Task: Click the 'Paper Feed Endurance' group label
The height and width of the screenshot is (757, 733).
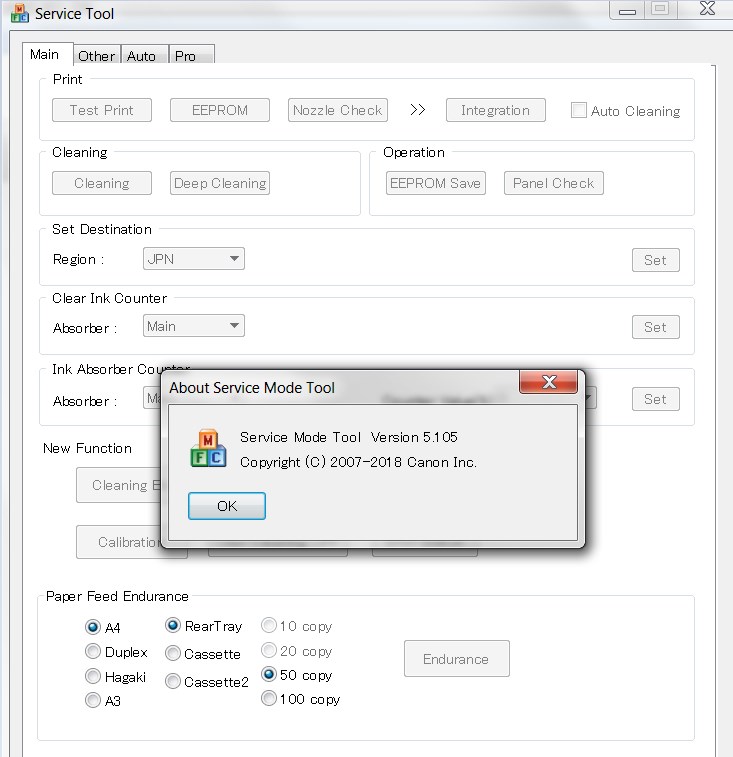Action: click(117, 596)
